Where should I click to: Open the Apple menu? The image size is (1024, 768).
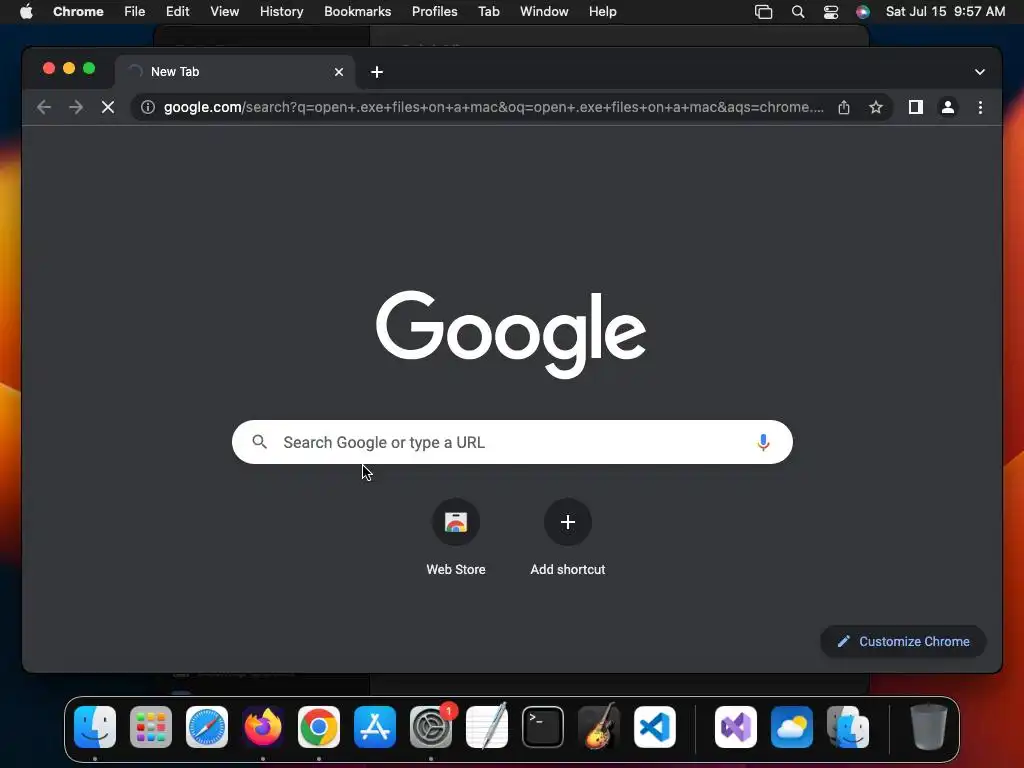(26, 12)
